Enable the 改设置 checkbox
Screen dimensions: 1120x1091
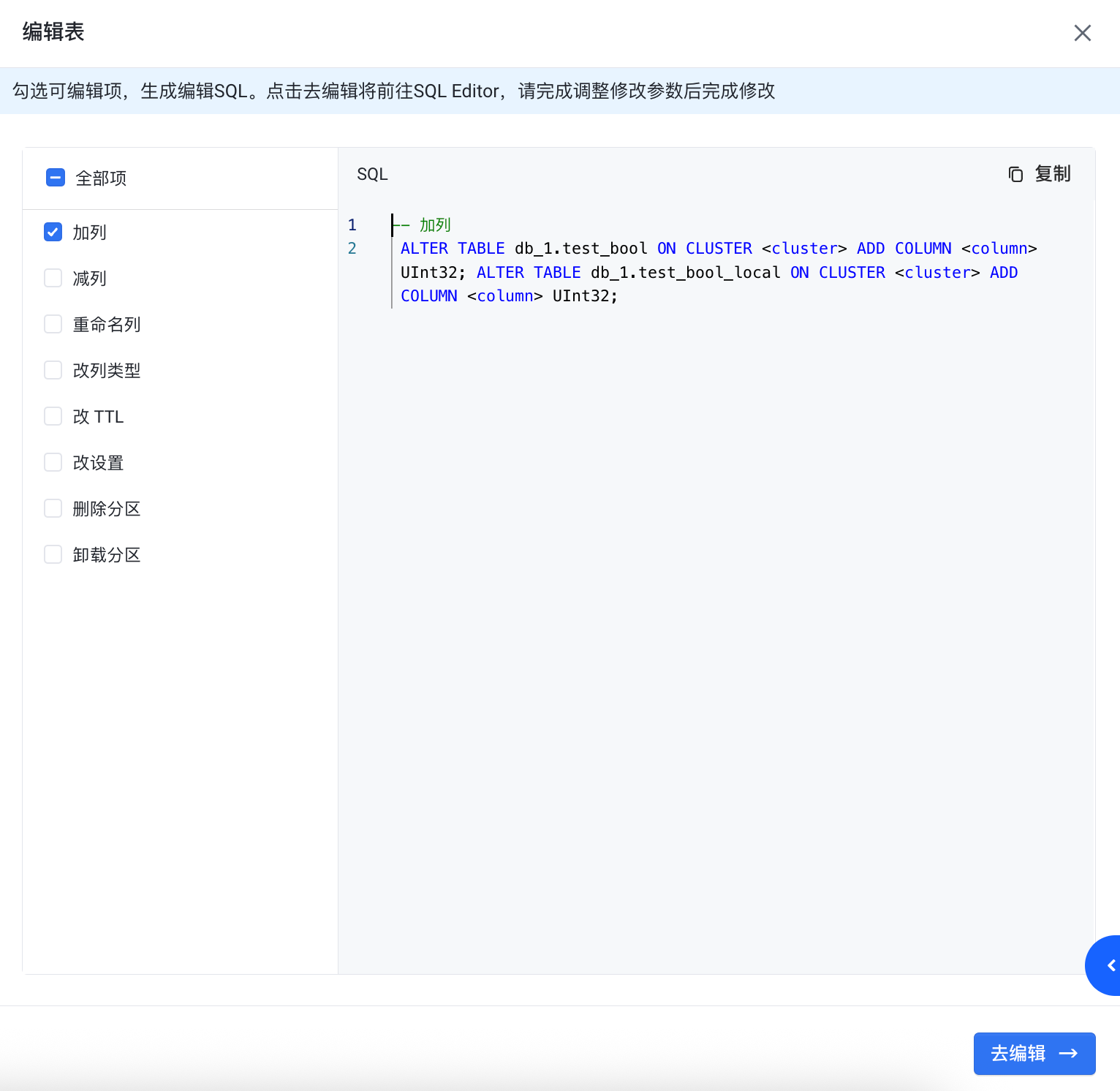[x=53, y=462]
